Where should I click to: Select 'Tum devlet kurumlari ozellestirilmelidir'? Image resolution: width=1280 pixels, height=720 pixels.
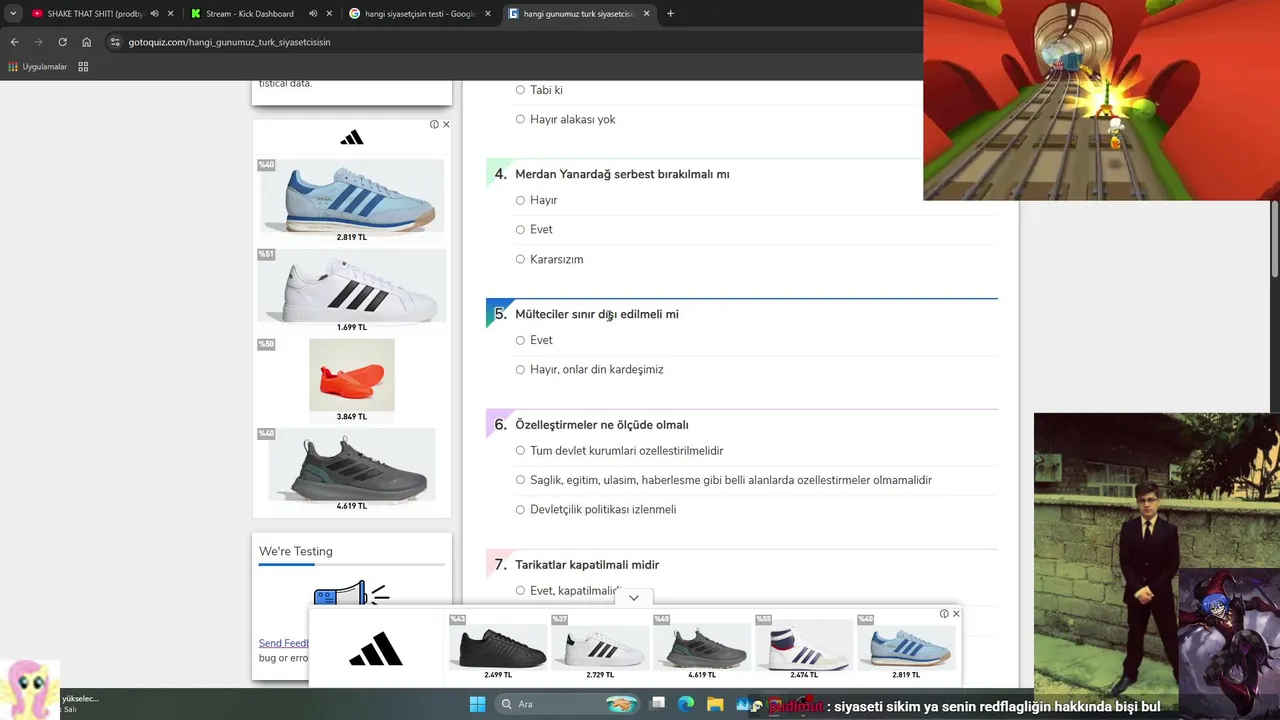(x=520, y=450)
